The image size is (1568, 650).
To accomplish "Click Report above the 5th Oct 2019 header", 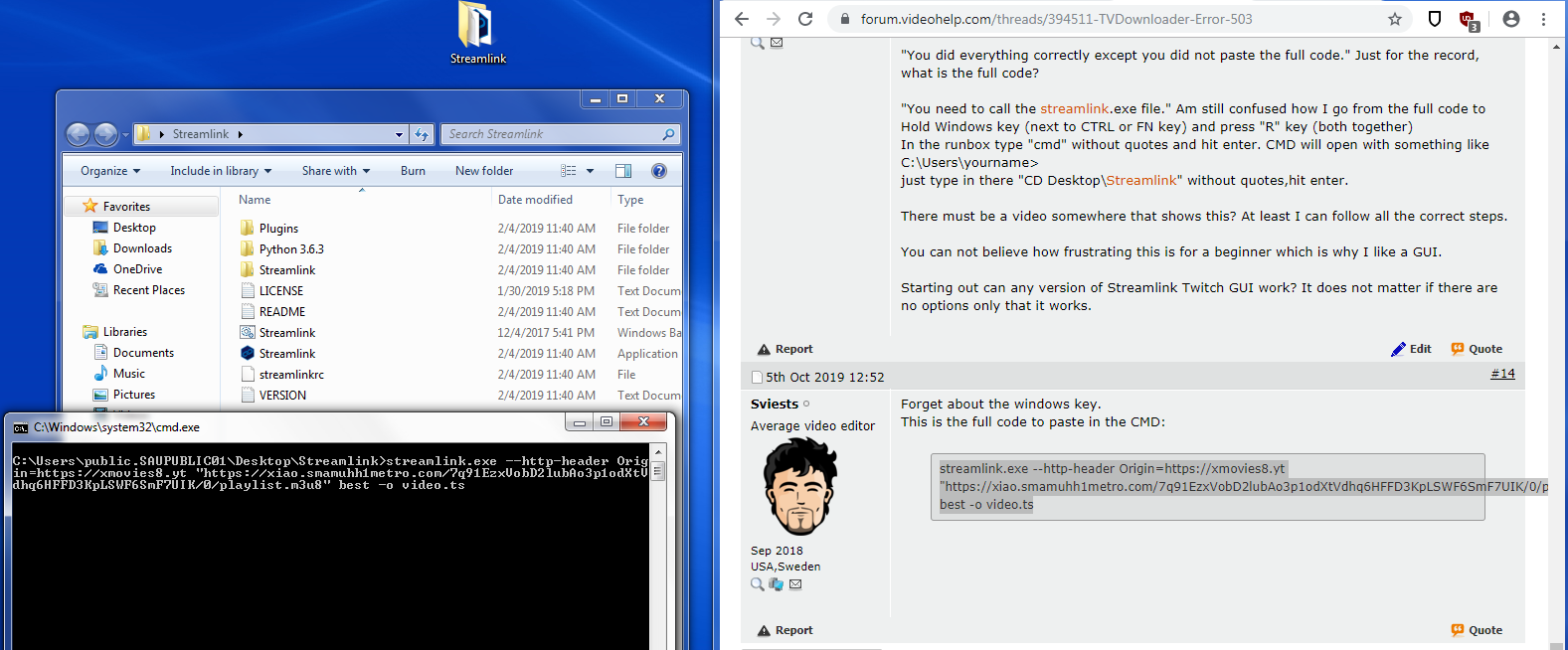I will (x=784, y=349).
